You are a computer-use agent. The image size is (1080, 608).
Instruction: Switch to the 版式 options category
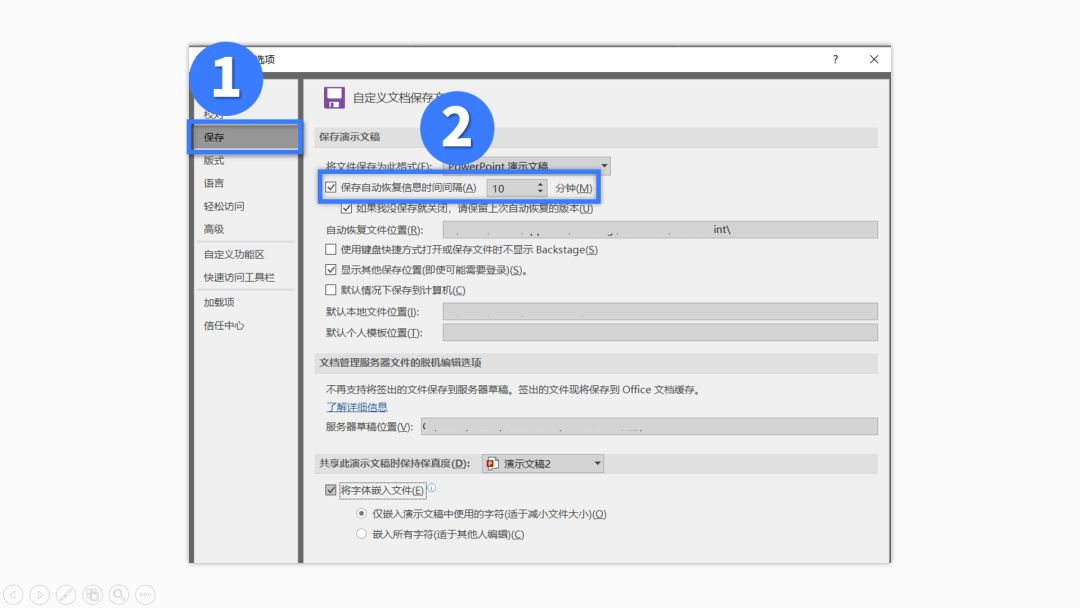pyautogui.click(x=214, y=160)
